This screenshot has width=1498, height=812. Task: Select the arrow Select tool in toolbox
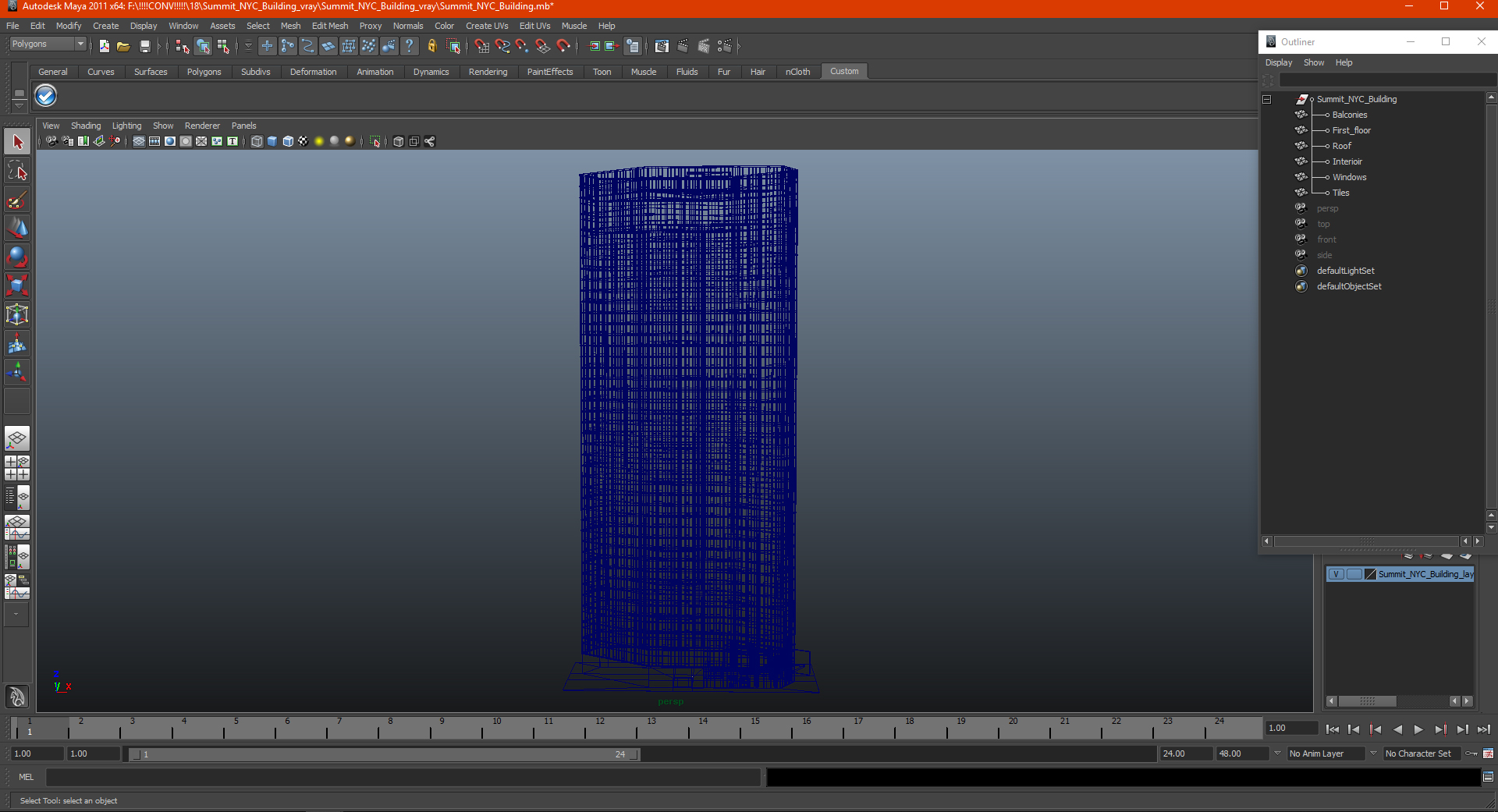[17, 142]
